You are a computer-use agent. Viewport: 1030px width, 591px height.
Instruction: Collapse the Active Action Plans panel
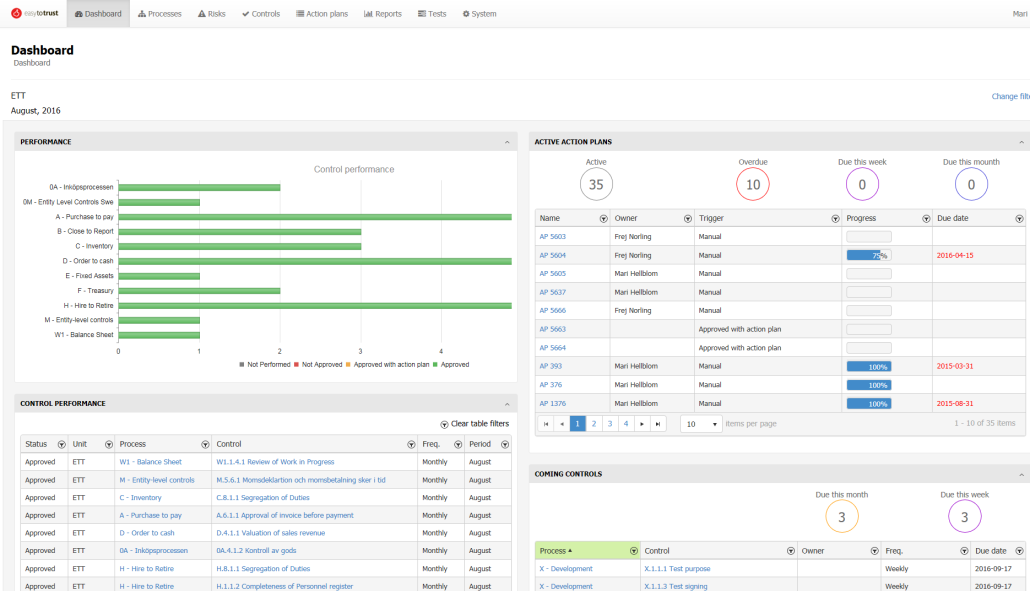coord(1022,142)
